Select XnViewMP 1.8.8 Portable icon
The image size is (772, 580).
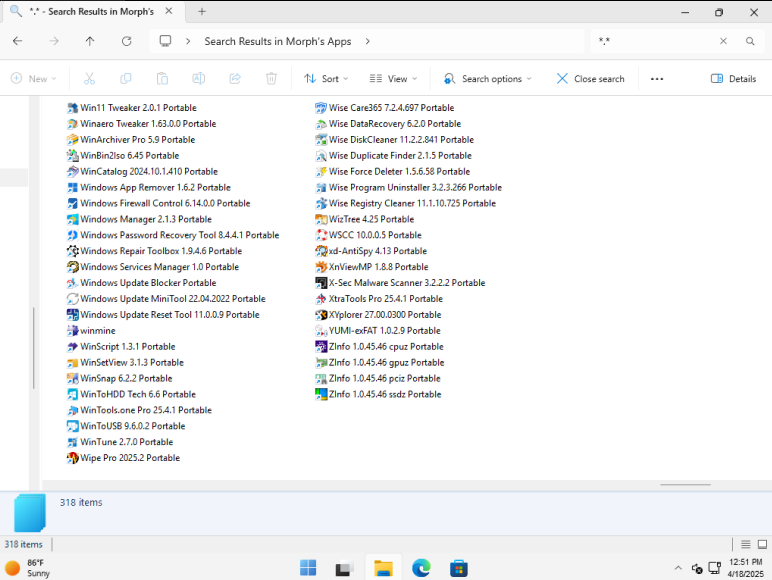pyautogui.click(x=321, y=267)
